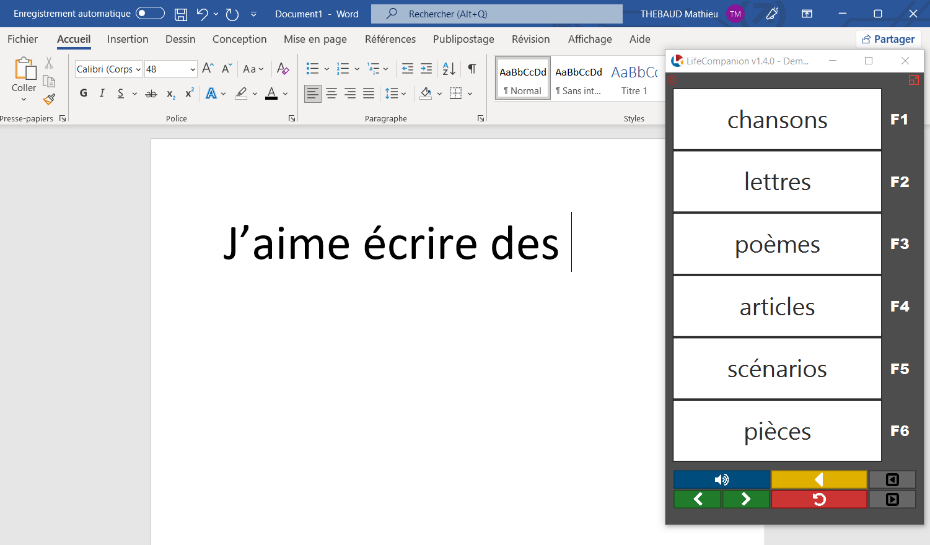Apply strikethrough formatting
Image resolution: width=930 pixels, height=545 pixels.
pos(151,93)
